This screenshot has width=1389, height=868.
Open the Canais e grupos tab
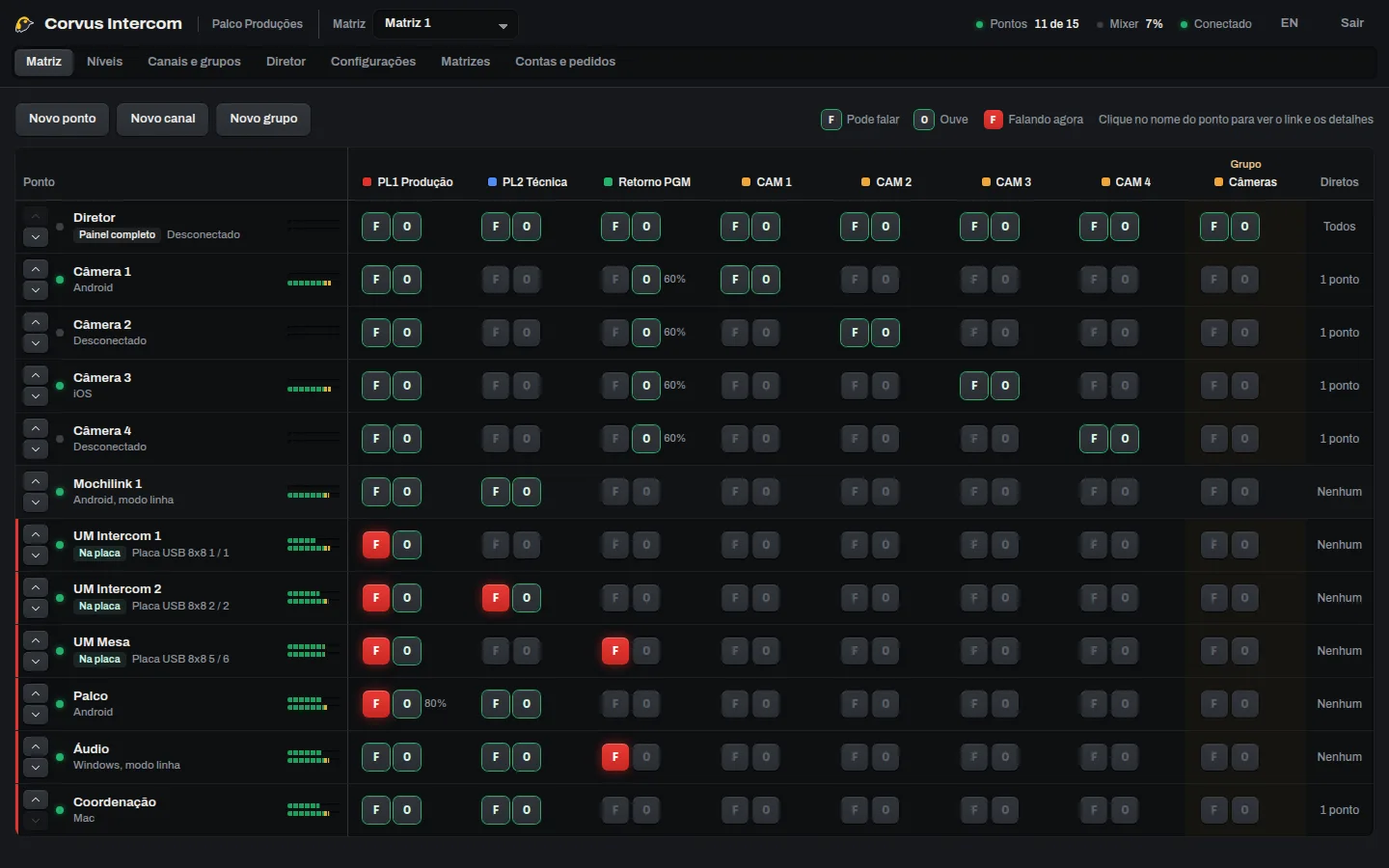click(x=194, y=62)
